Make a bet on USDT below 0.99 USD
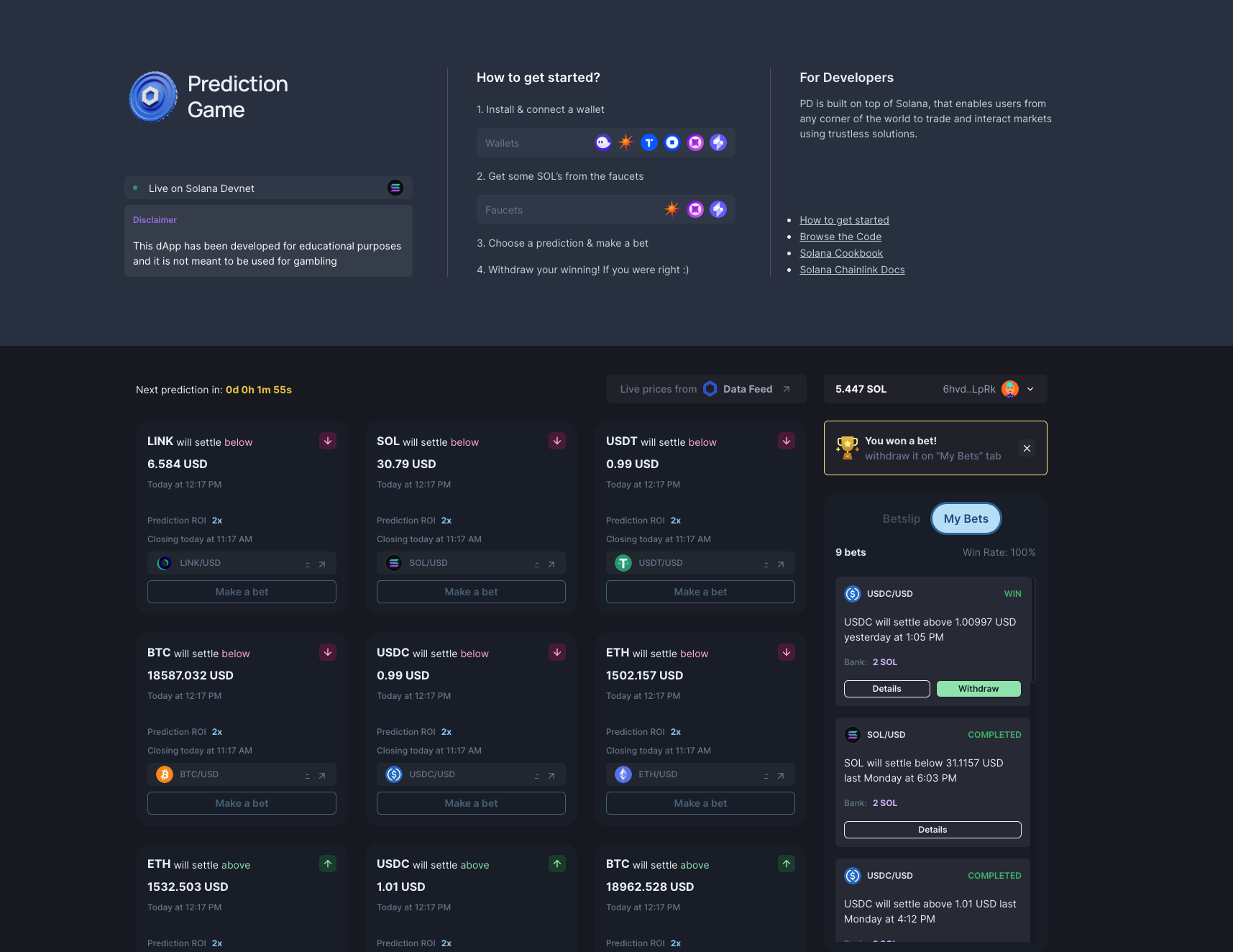The image size is (1233, 952). coord(700,592)
